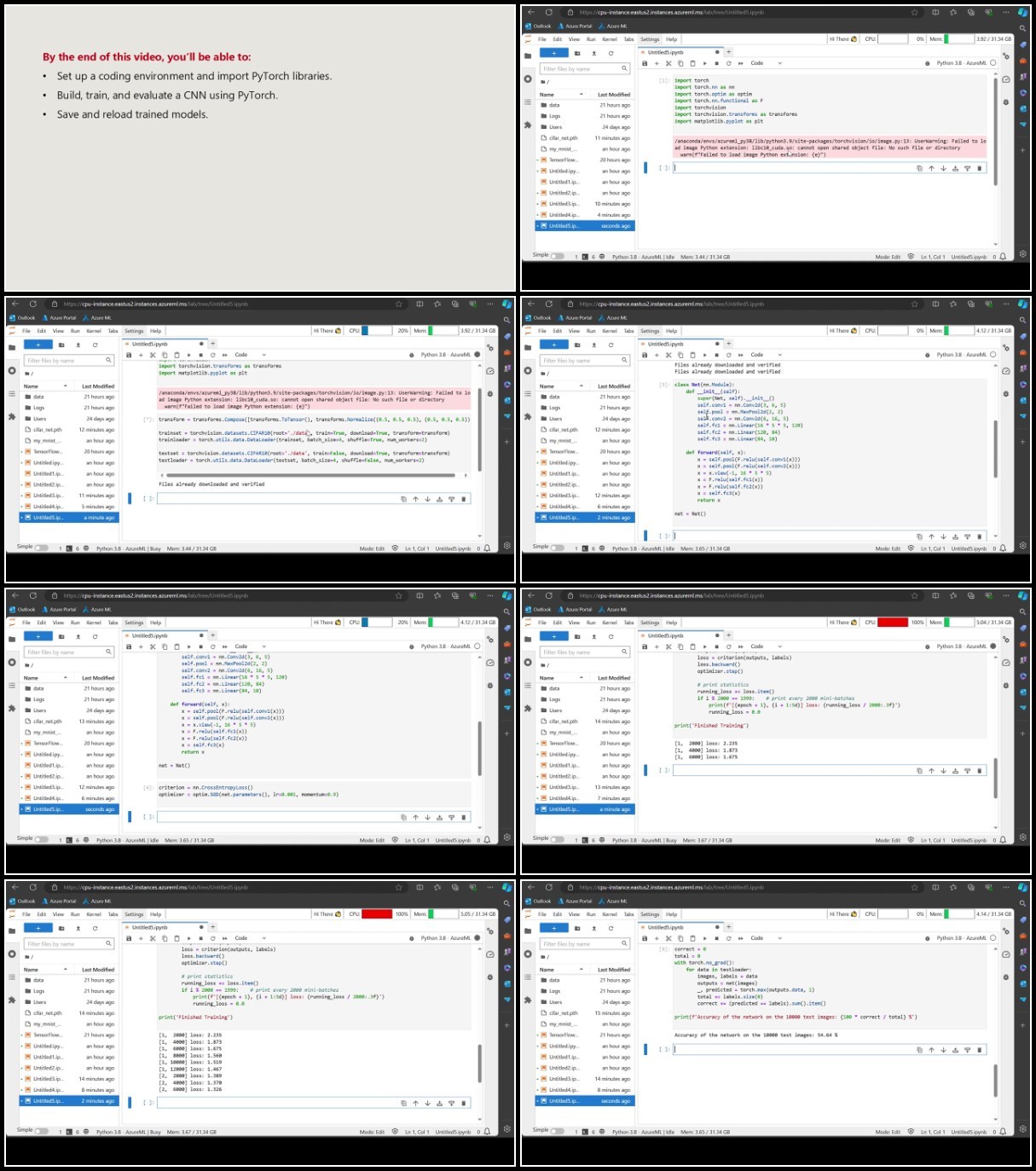In the three-loss-line frame, click the red CPU usage bar
Image resolution: width=1036 pixels, height=1171 pixels.
tap(893, 623)
